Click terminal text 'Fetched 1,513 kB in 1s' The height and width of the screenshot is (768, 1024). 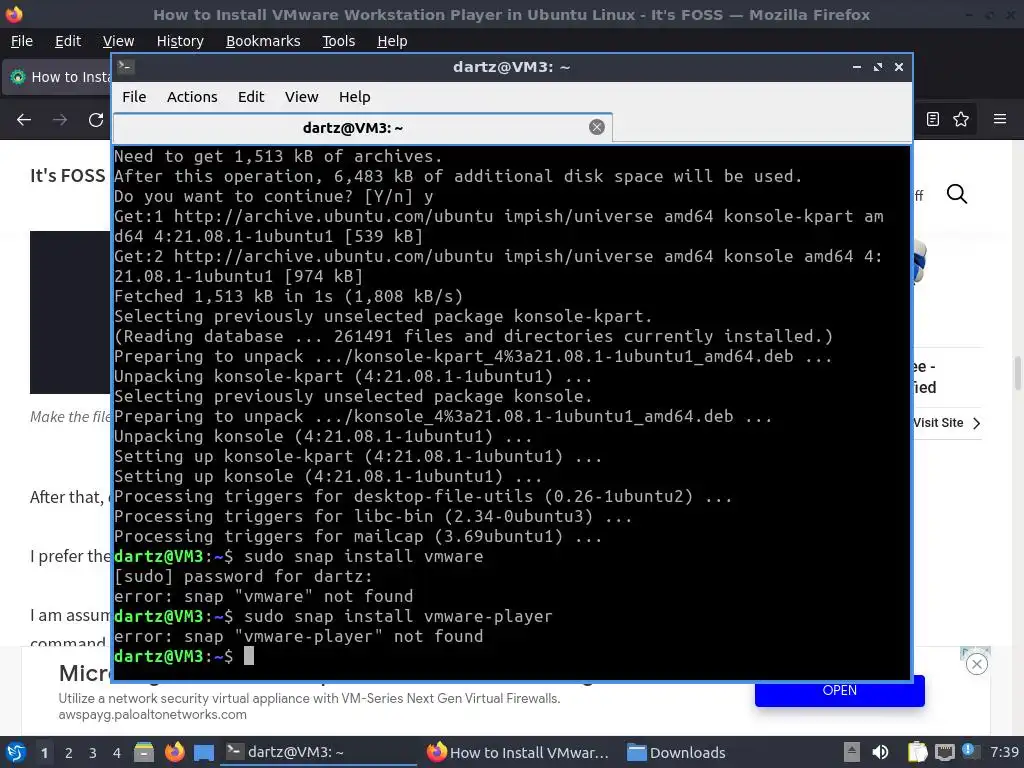223,296
